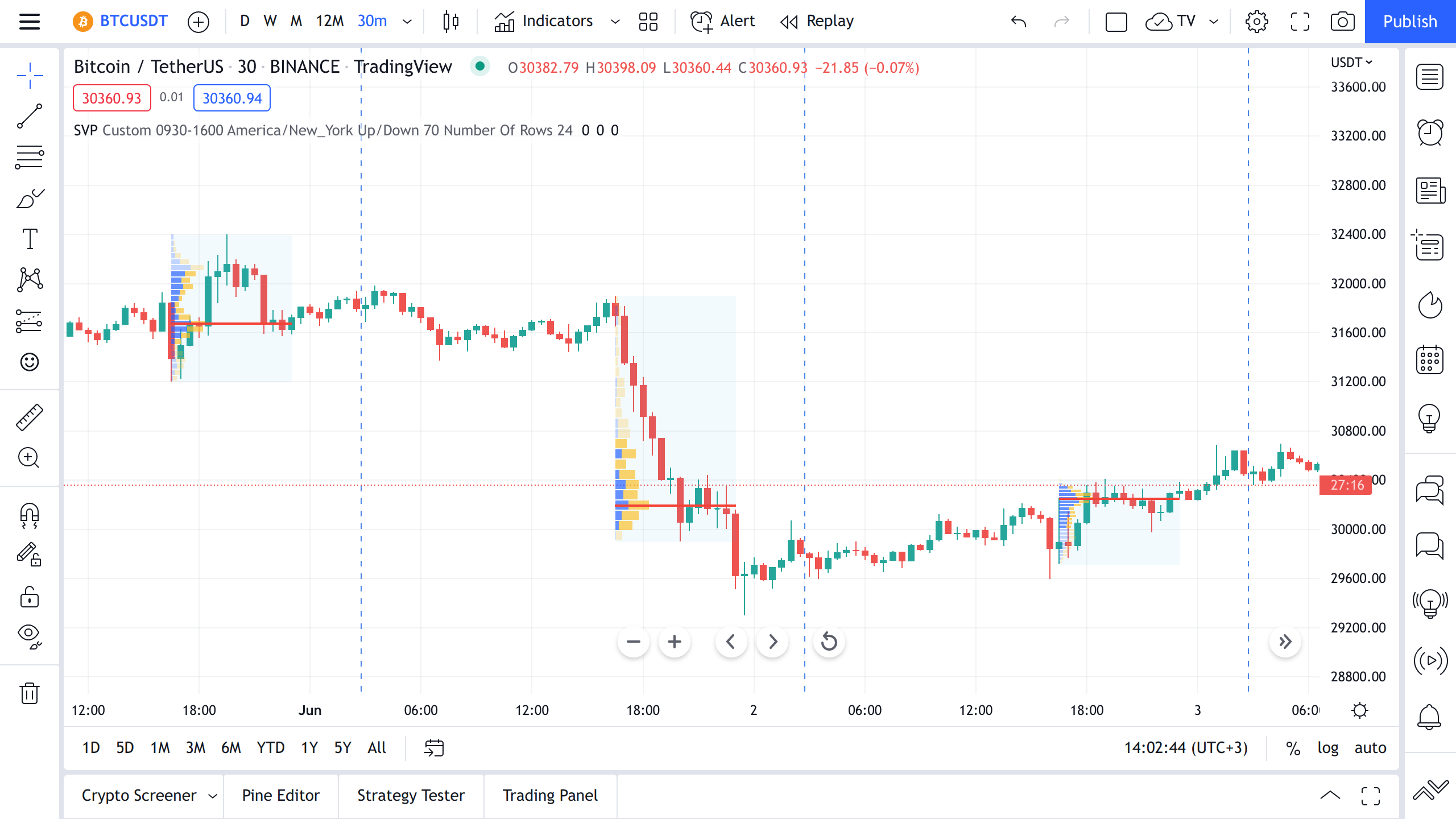Select the Text annotation tool

29,239
